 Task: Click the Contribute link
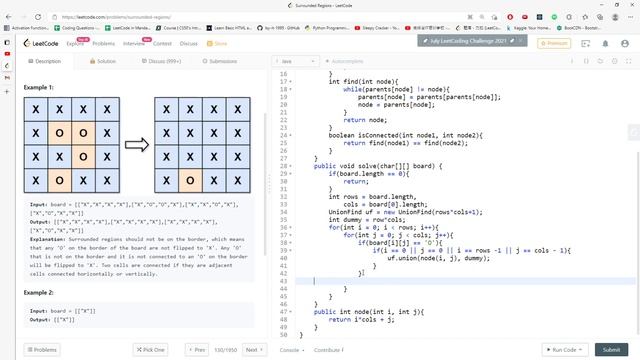pyautogui.click(x=329, y=350)
